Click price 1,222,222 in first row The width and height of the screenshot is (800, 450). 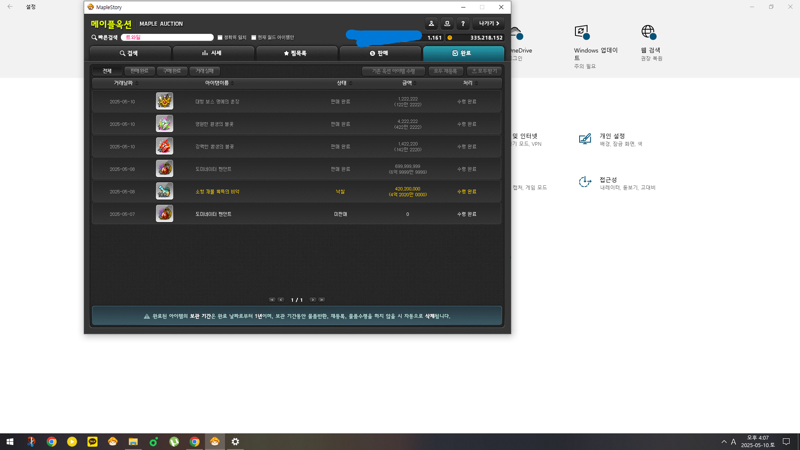tap(407, 99)
